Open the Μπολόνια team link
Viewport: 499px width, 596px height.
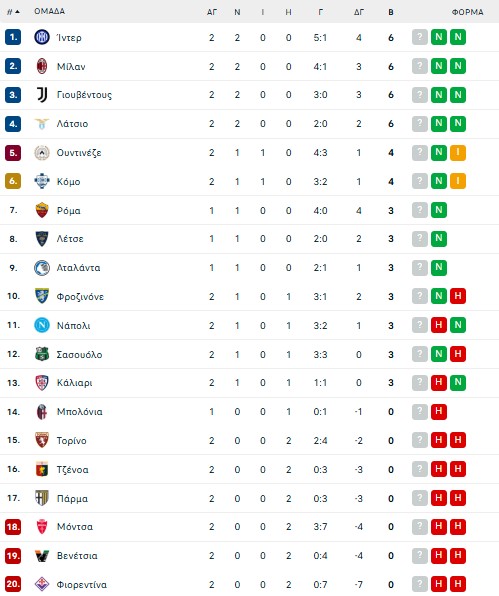pos(79,412)
